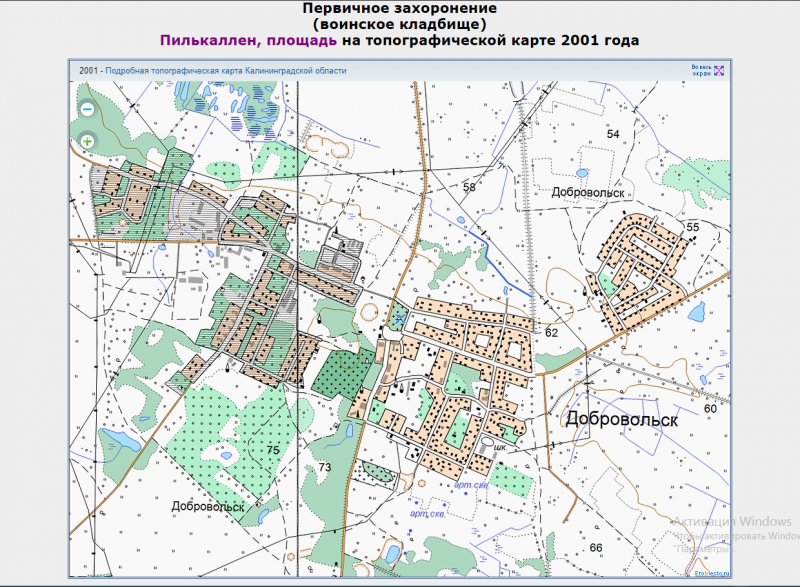This screenshot has height=587, width=800.
Task: Click the heading 'Первичное захоронение'
Action: [x=399, y=8]
